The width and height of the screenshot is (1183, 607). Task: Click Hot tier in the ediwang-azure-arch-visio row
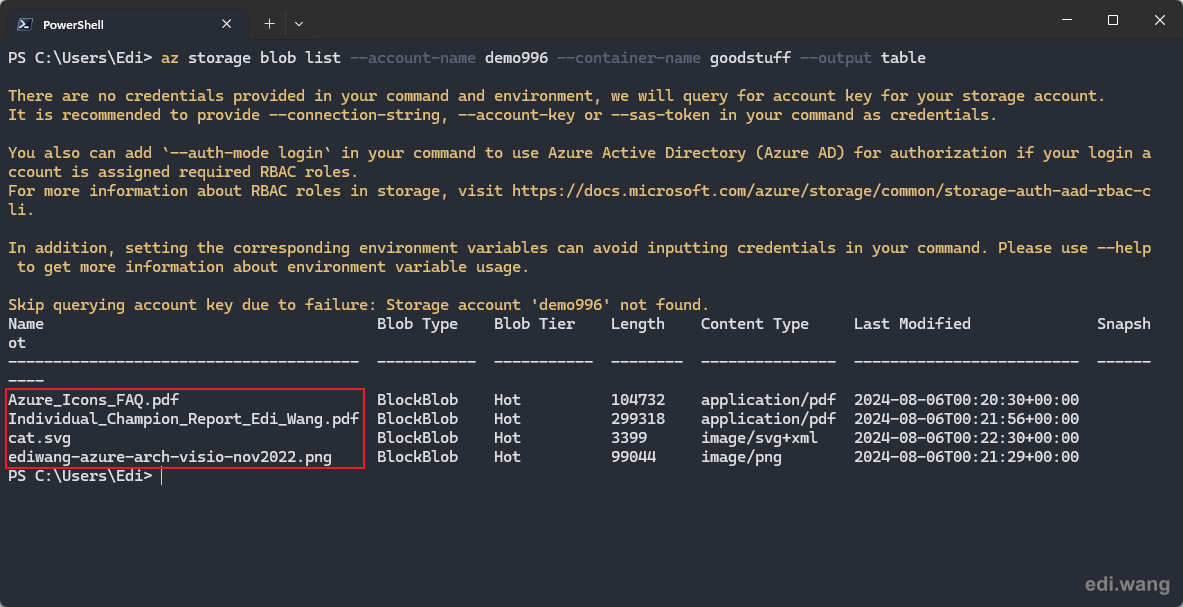[507, 457]
